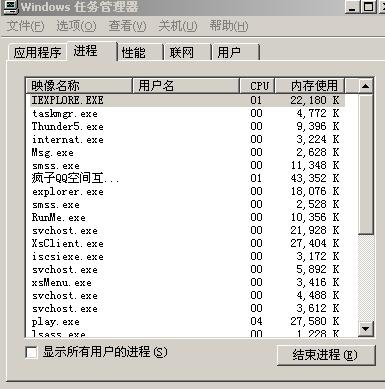Click the scrollbar down arrow
The height and width of the screenshot is (389, 385).
click(366, 329)
